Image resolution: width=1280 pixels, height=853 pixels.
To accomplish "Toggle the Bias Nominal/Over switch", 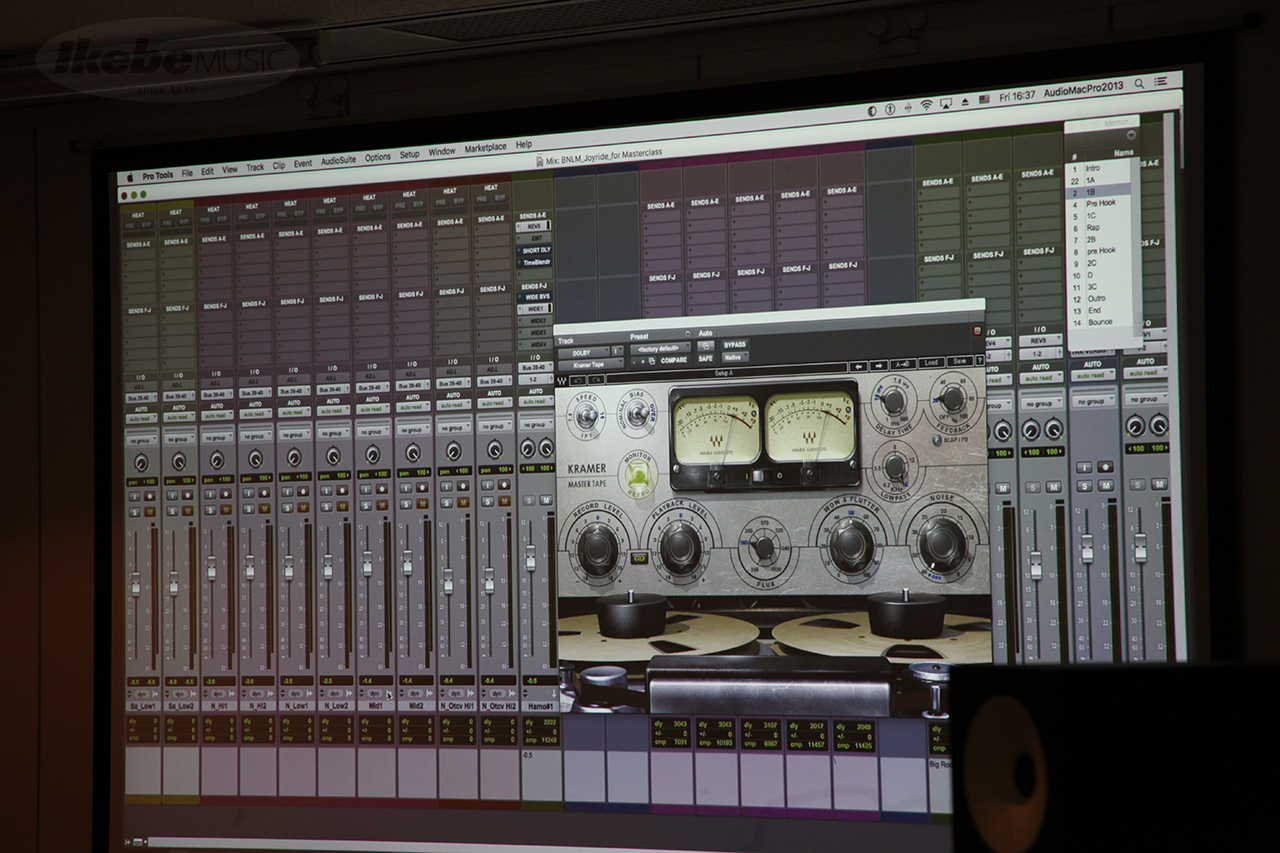I will (636, 412).
